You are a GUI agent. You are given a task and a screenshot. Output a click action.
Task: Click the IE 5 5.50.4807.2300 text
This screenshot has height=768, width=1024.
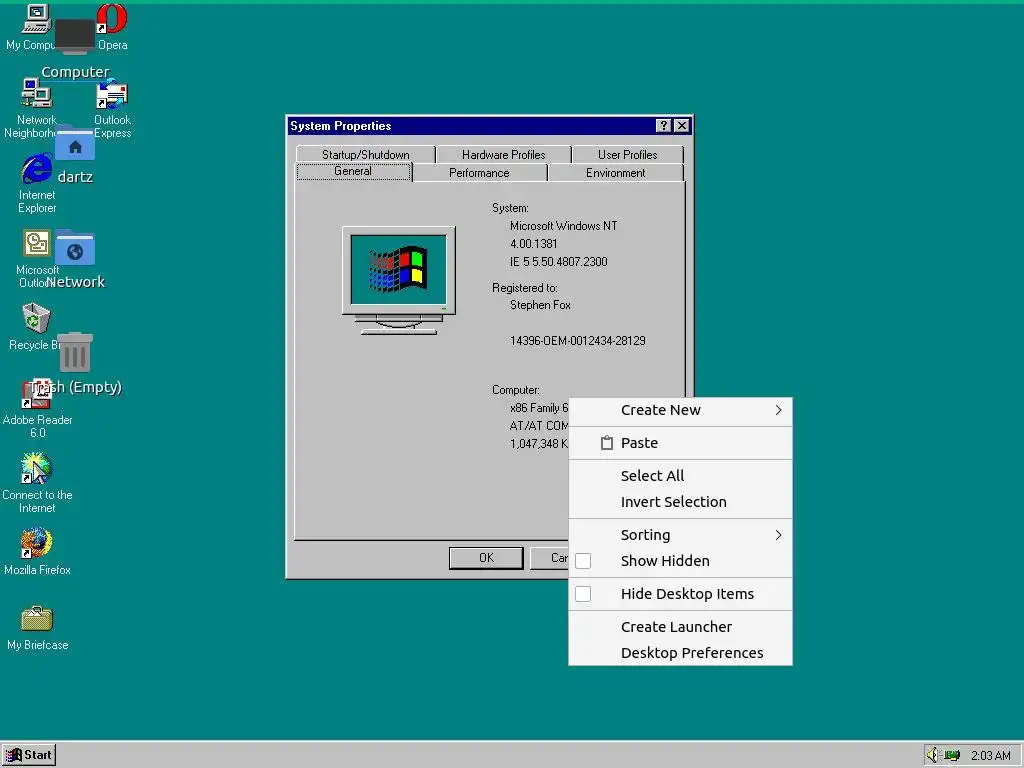[x=558, y=262]
